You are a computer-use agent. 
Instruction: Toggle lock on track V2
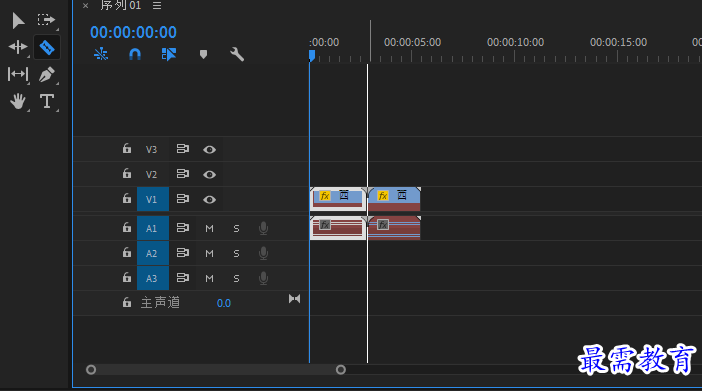click(x=127, y=174)
